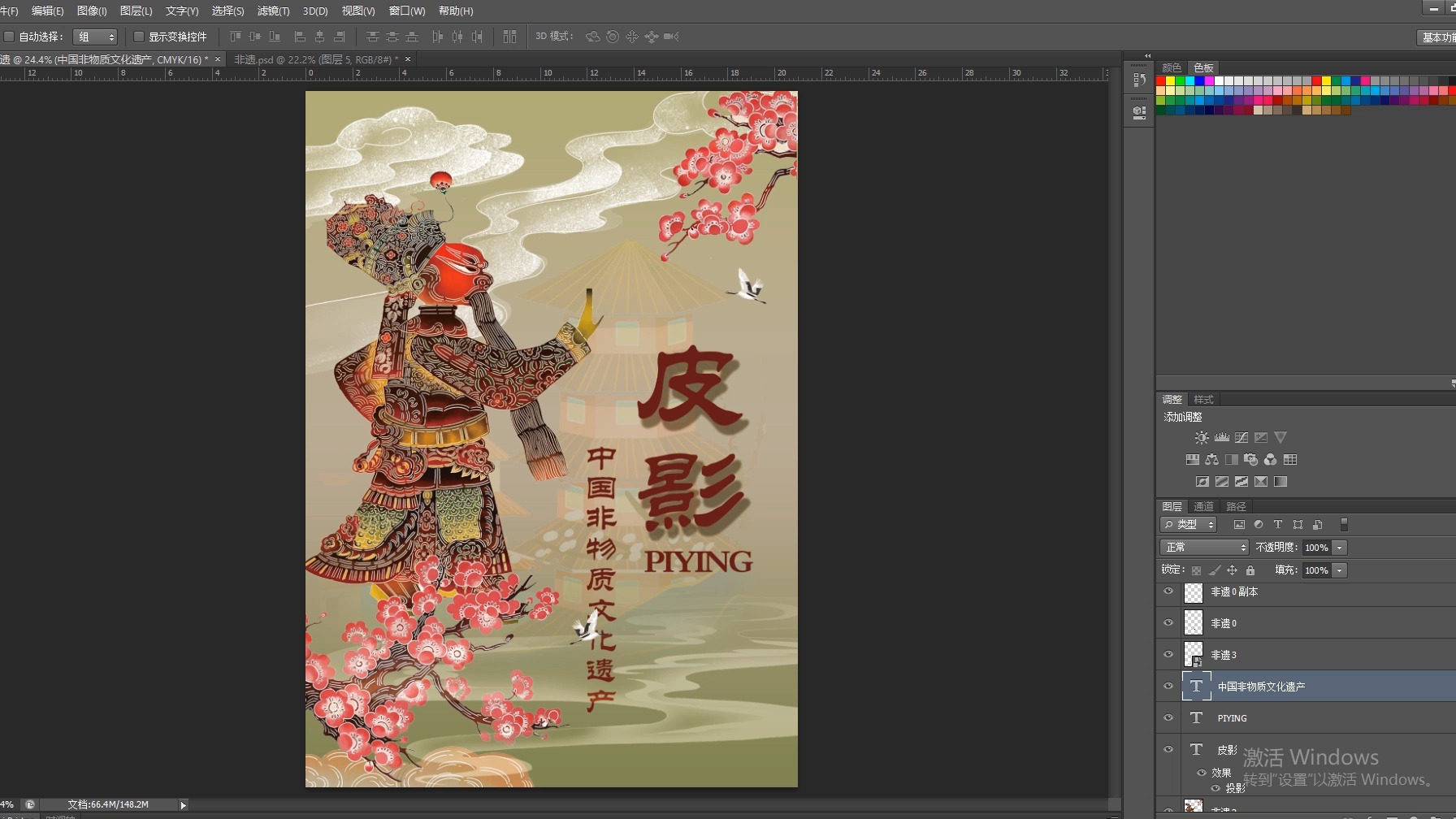Open the layer filter 类型 dropdown

coord(1188,525)
